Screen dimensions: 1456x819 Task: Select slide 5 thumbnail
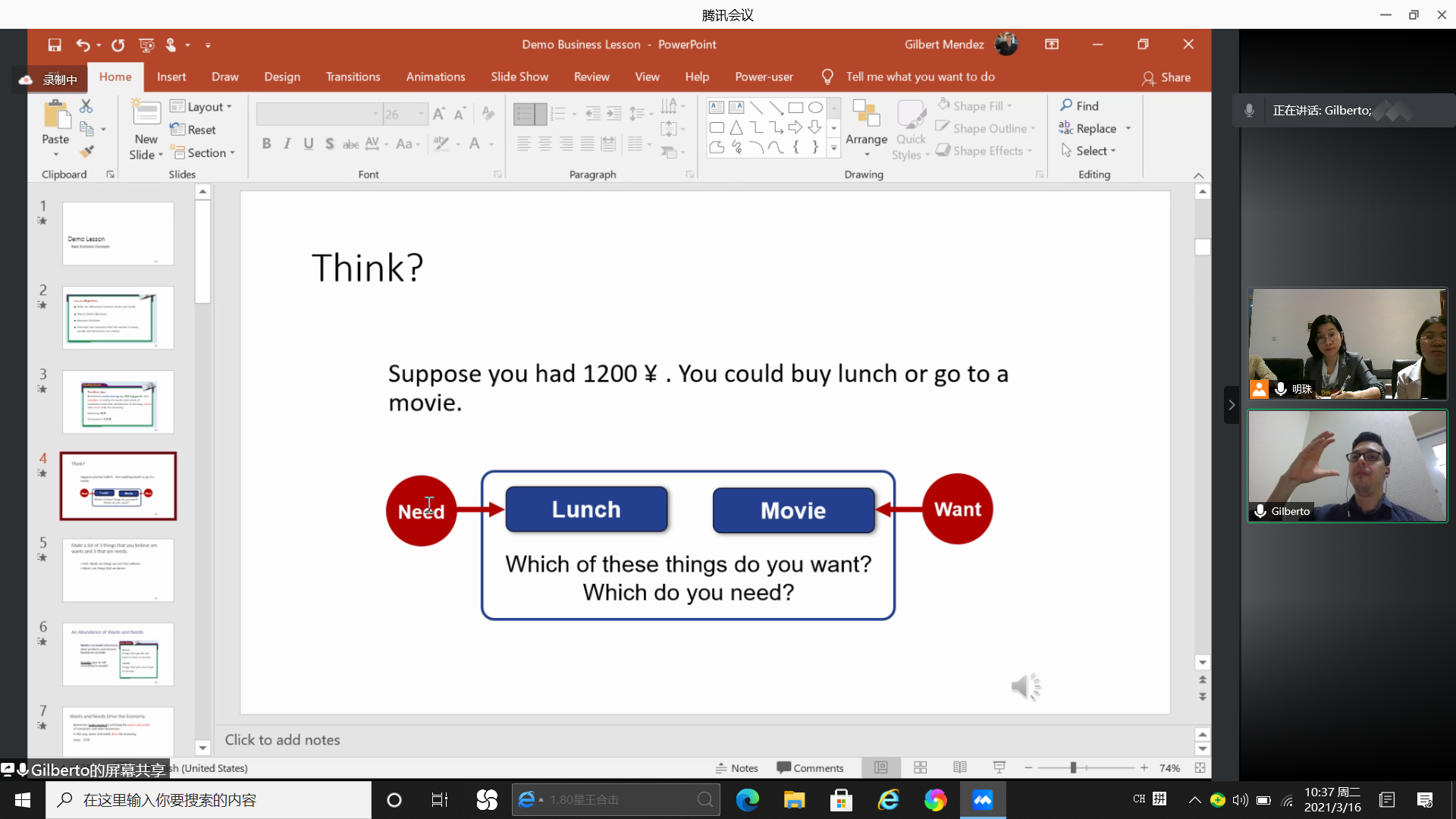118,570
